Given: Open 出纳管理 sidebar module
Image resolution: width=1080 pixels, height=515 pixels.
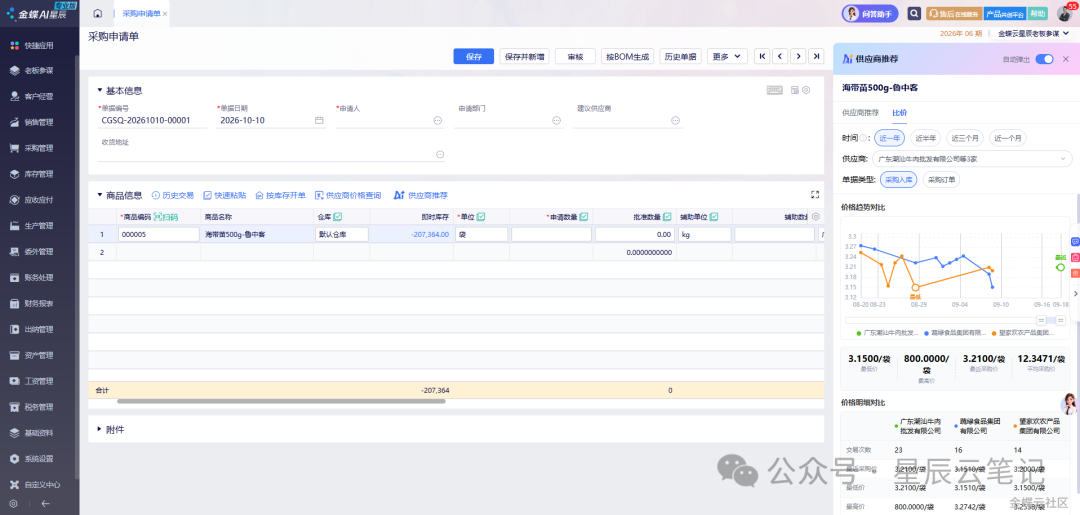Looking at the screenshot, I should click(x=40, y=330).
